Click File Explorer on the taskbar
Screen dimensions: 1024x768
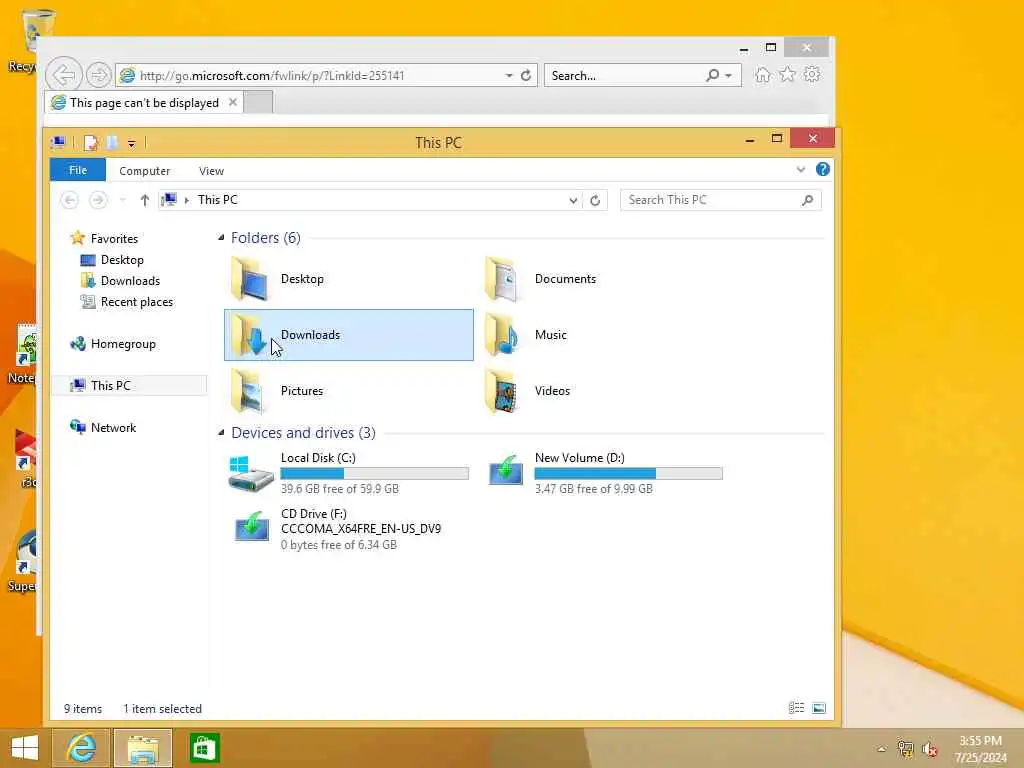143,748
